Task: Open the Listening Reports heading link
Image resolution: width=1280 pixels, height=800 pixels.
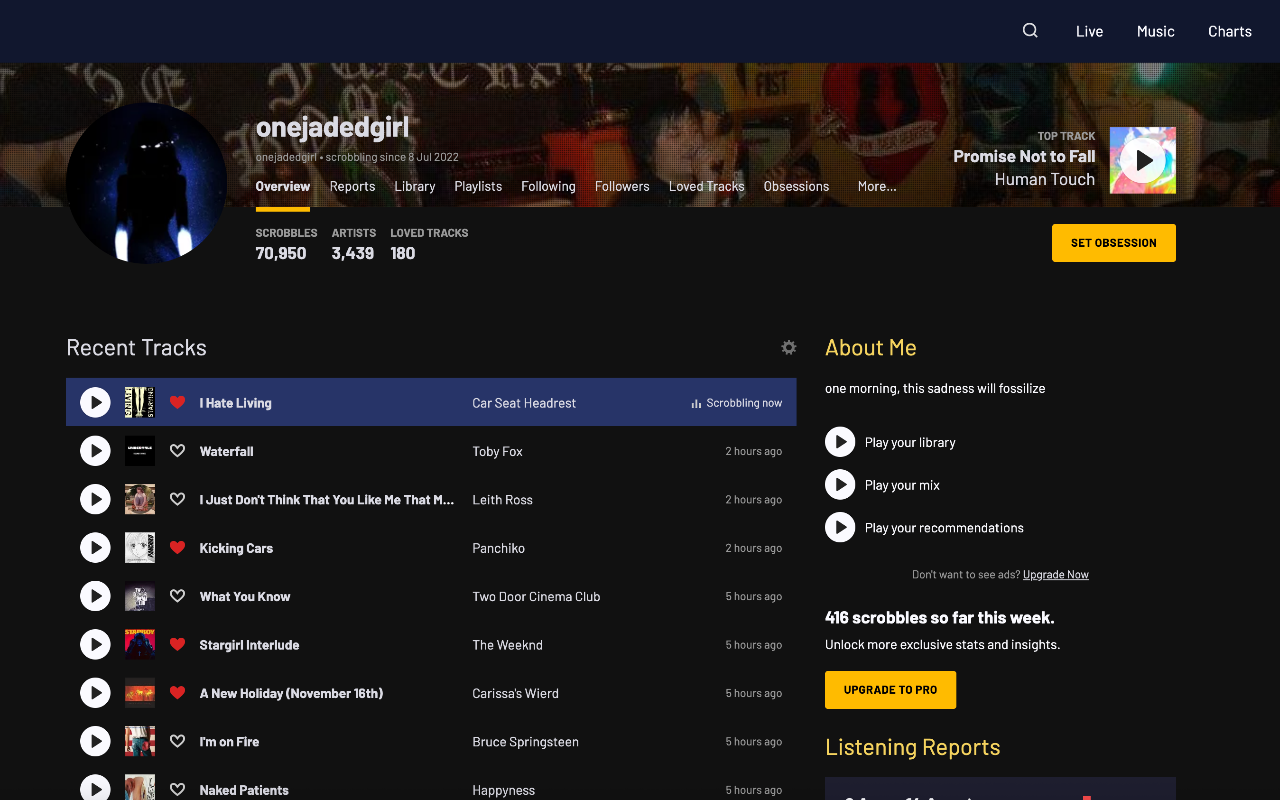Action: coord(913,747)
